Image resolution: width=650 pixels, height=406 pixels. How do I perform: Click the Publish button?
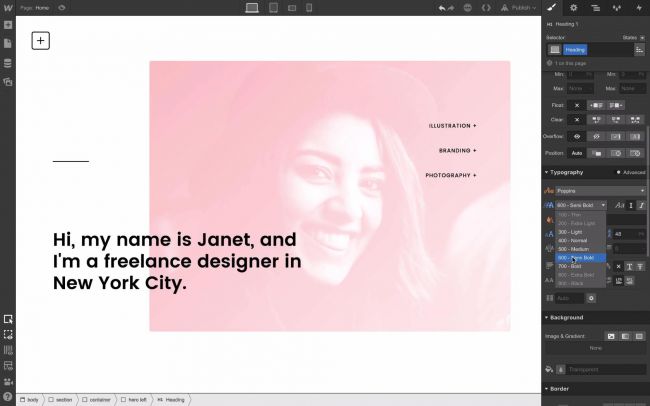524,8
